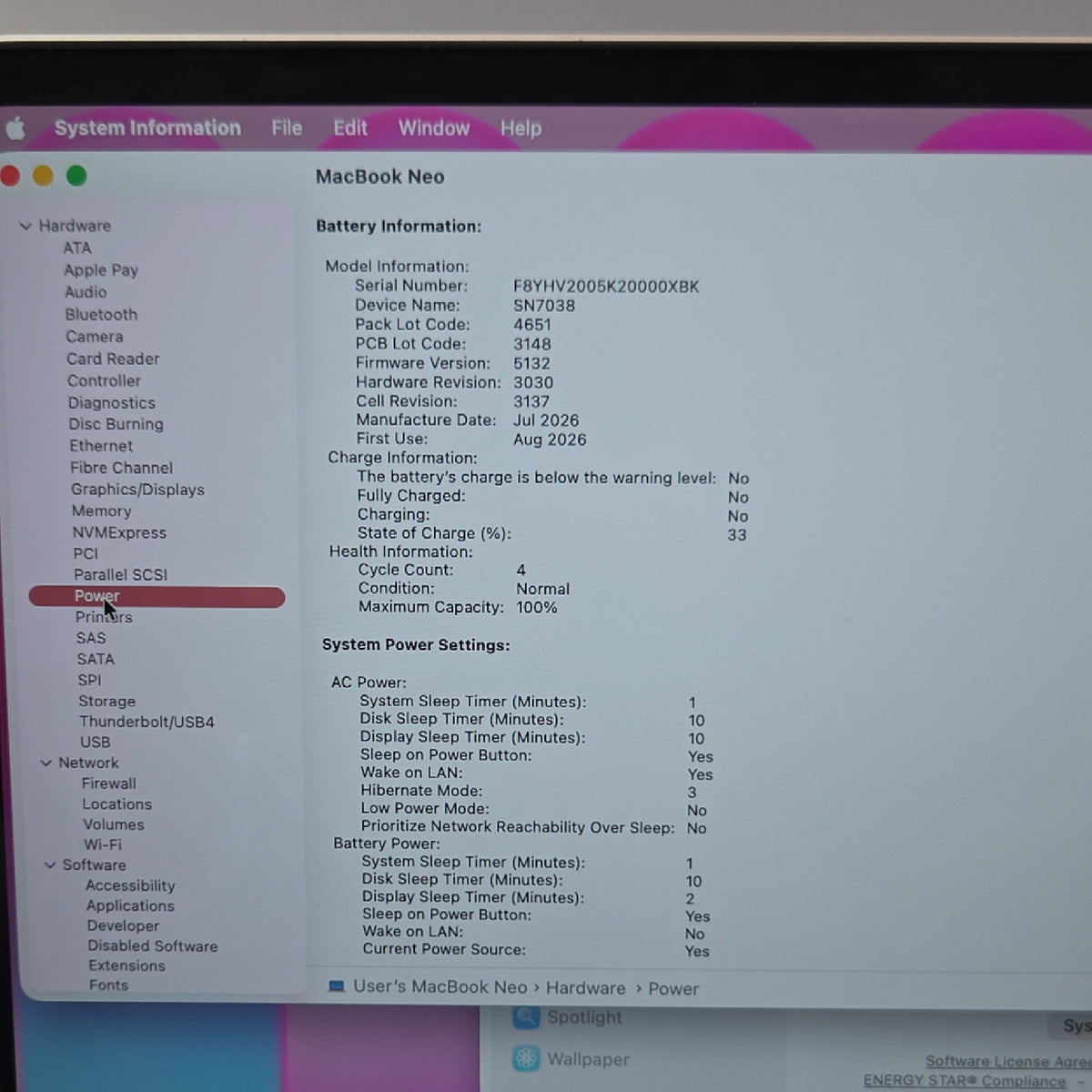This screenshot has width=1092, height=1092.
Task: Select Thunderbolt/USB4 in the sidebar
Action: point(147,722)
